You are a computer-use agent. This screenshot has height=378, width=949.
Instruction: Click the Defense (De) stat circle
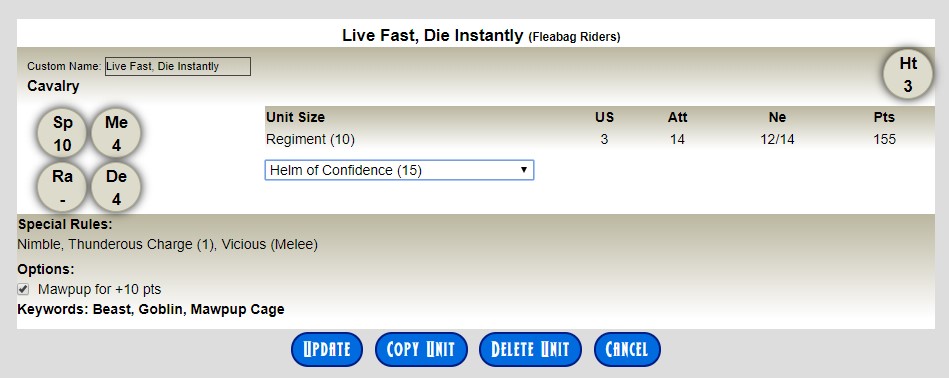point(116,187)
